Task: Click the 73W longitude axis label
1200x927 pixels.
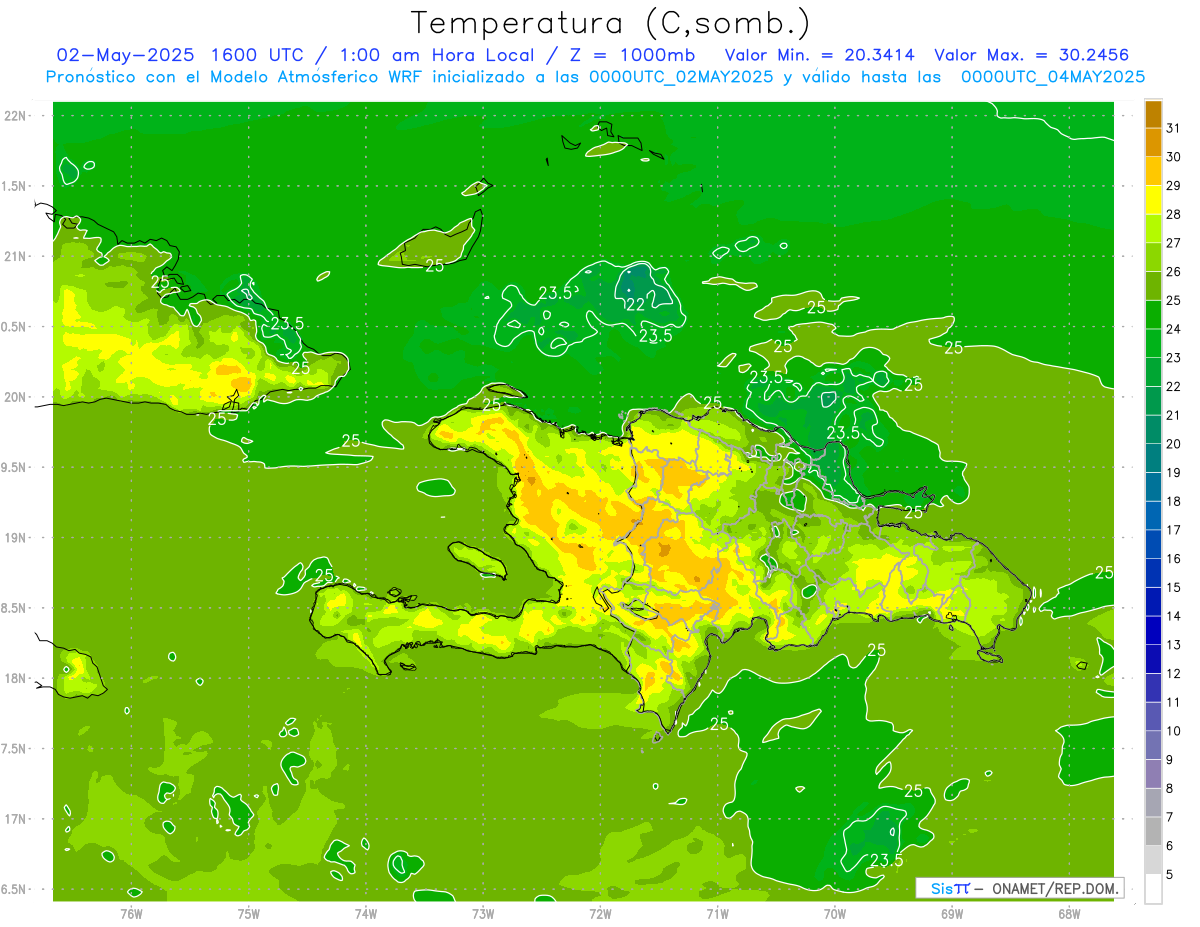Action: point(483,913)
